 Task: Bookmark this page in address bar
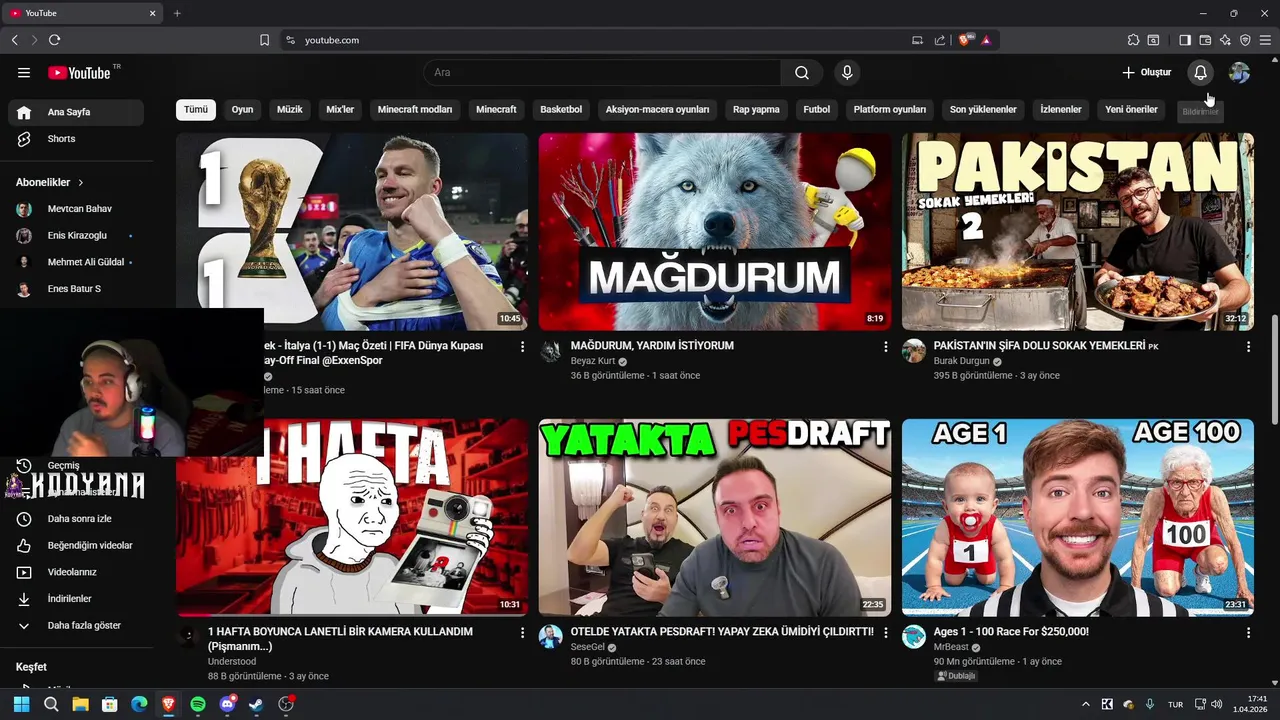264,40
